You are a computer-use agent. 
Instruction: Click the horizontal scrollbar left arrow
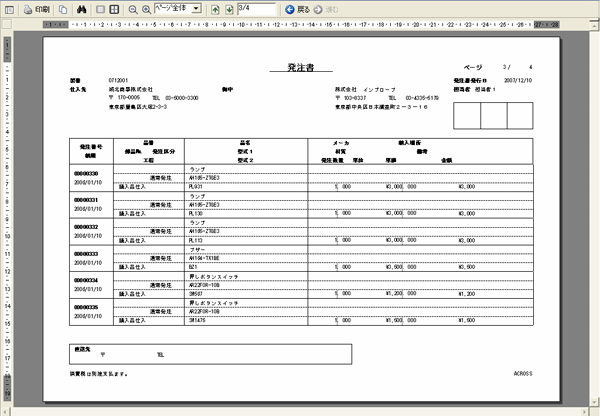(5, 412)
